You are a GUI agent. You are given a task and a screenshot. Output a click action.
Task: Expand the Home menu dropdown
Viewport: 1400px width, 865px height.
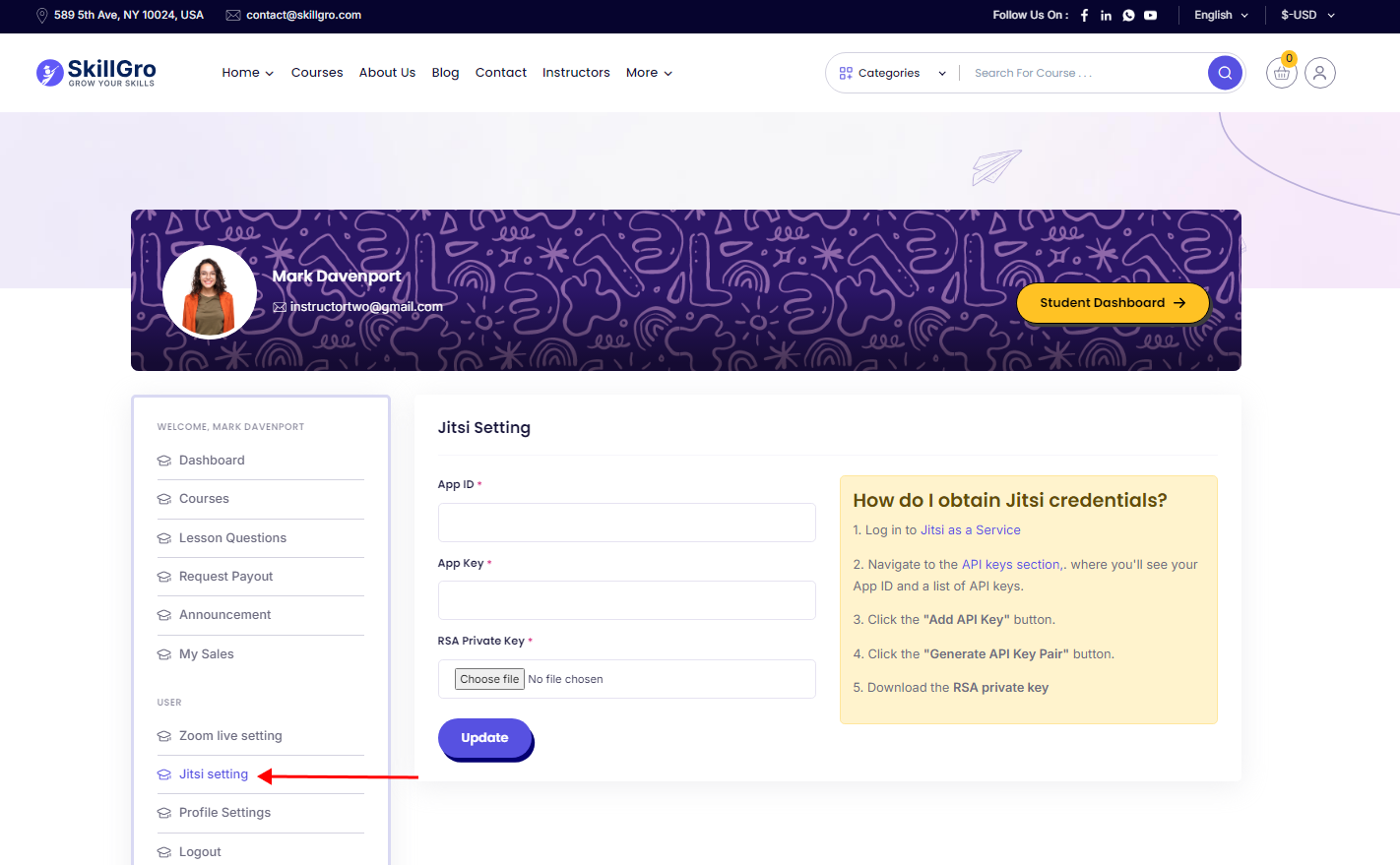coord(247,73)
